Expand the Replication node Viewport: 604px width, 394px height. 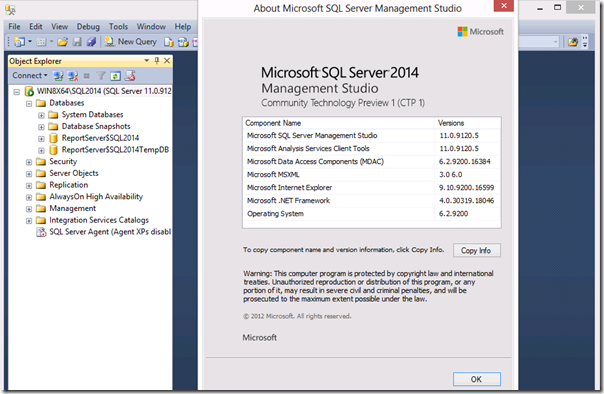(x=29, y=186)
